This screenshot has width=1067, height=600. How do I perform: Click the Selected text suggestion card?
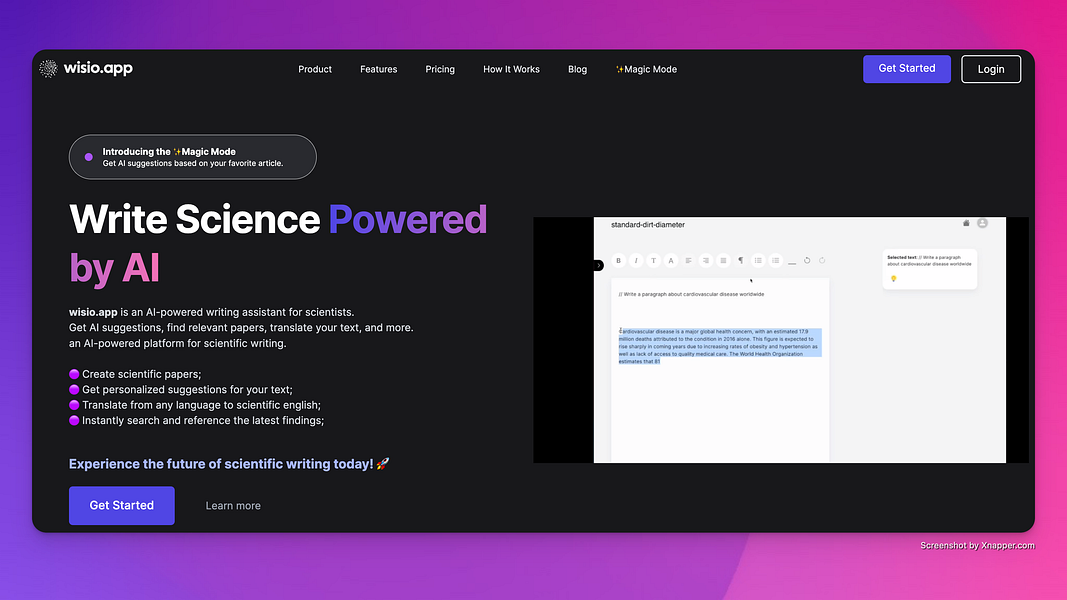coord(930,268)
